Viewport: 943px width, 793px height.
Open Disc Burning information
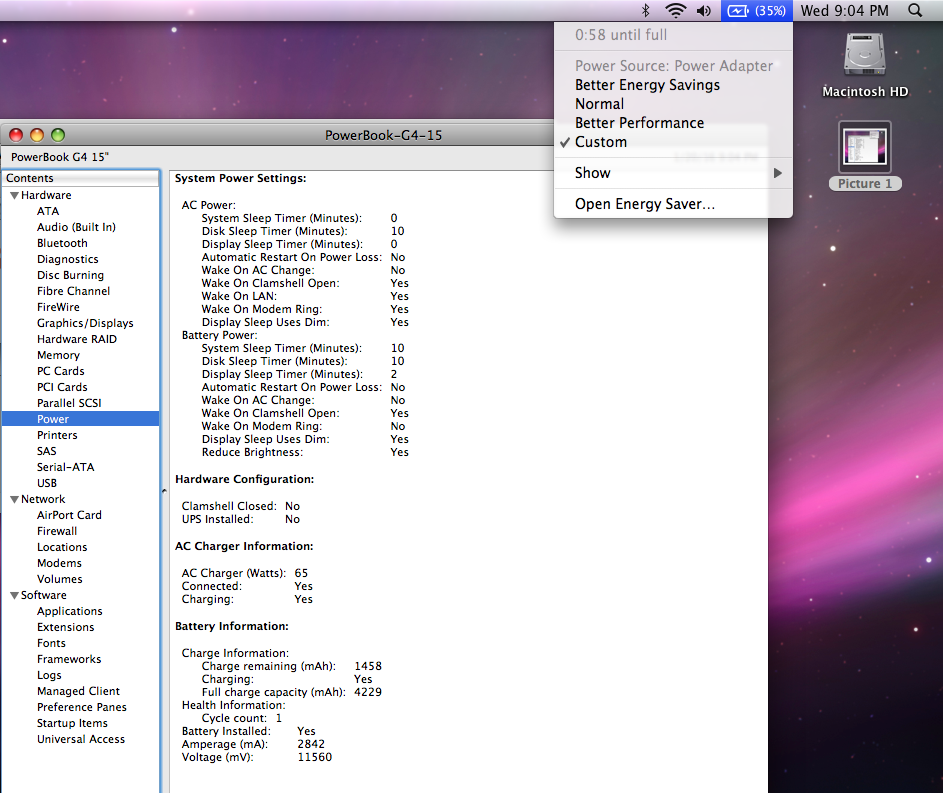pyautogui.click(x=70, y=275)
